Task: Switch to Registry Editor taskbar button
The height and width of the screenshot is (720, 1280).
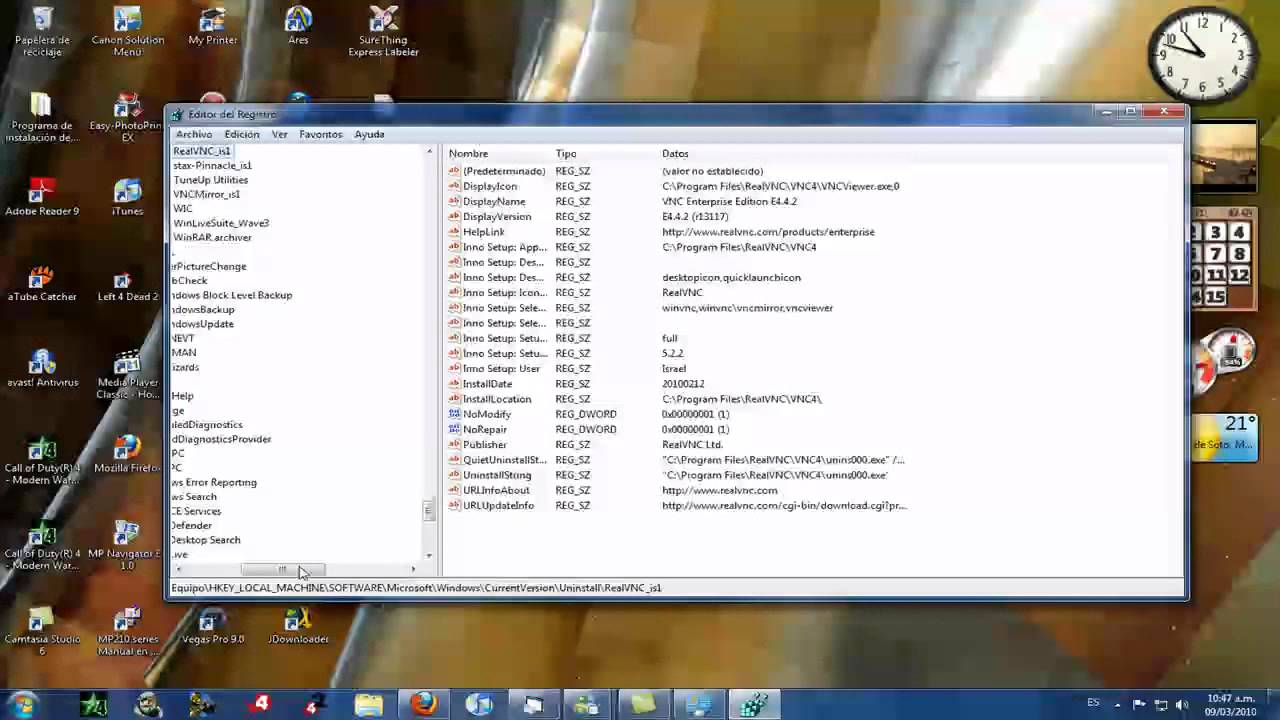Action: [753, 704]
